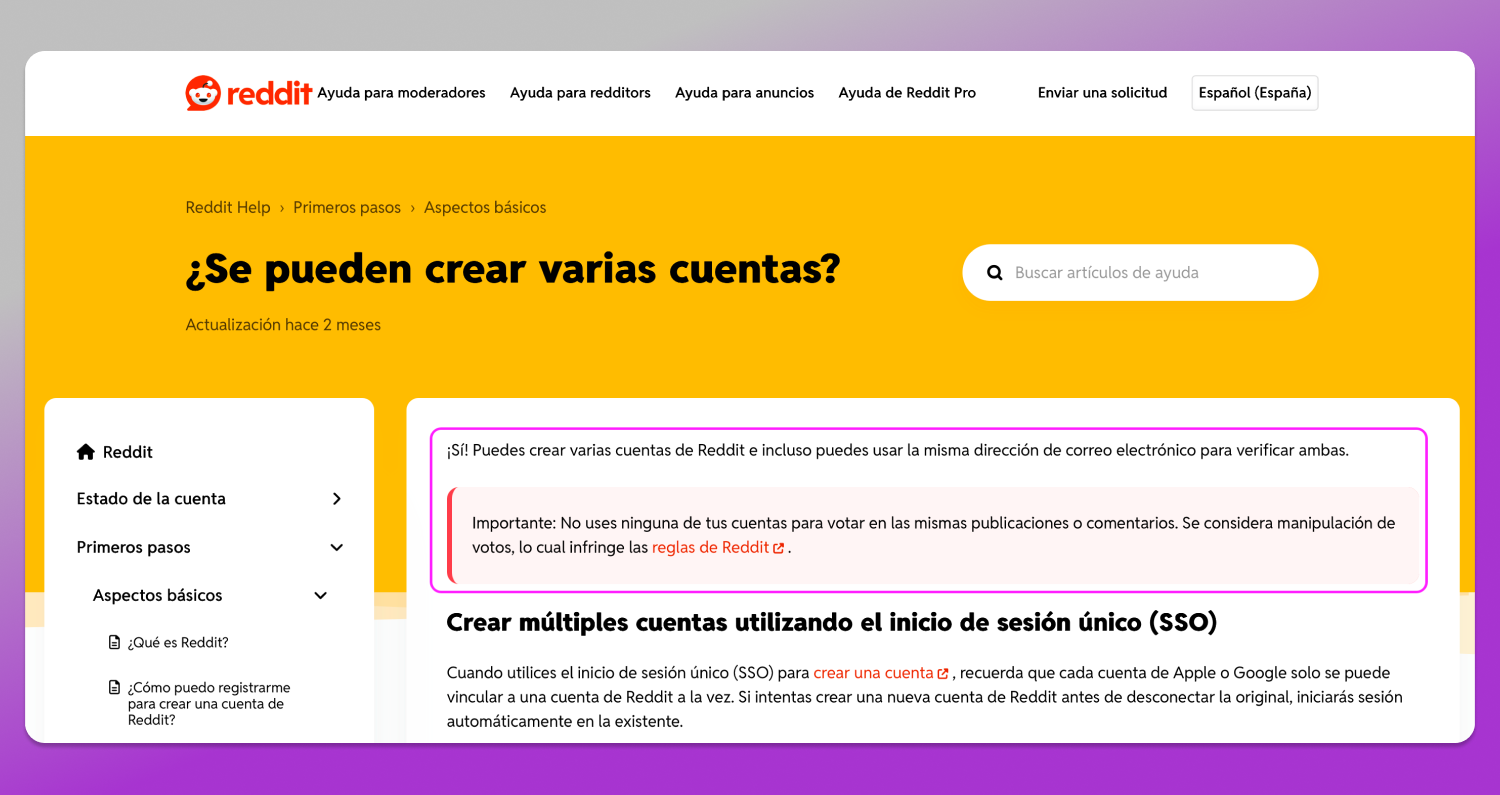Image resolution: width=1500 pixels, height=795 pixels.
Task: Collapse the Primeros pasos section chevron
Action: point(337,547)
